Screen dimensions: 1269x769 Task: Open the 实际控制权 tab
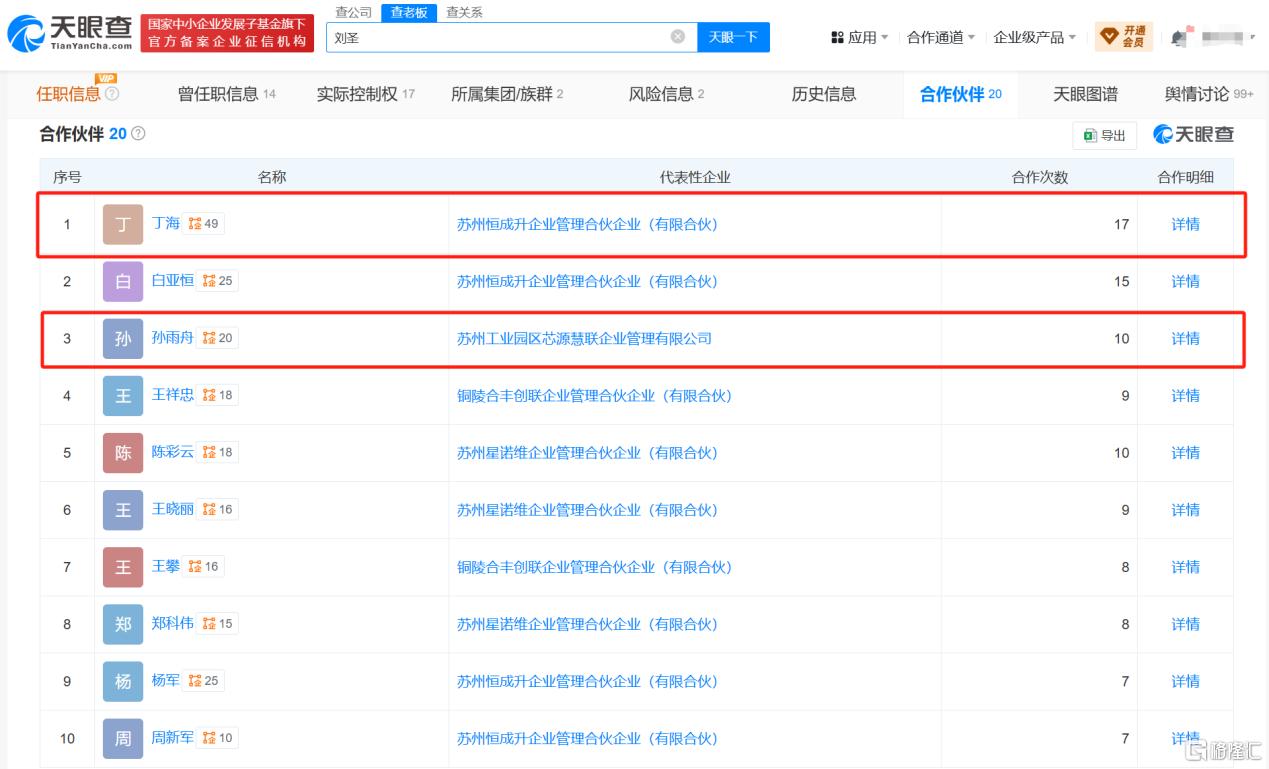(365, 94)
